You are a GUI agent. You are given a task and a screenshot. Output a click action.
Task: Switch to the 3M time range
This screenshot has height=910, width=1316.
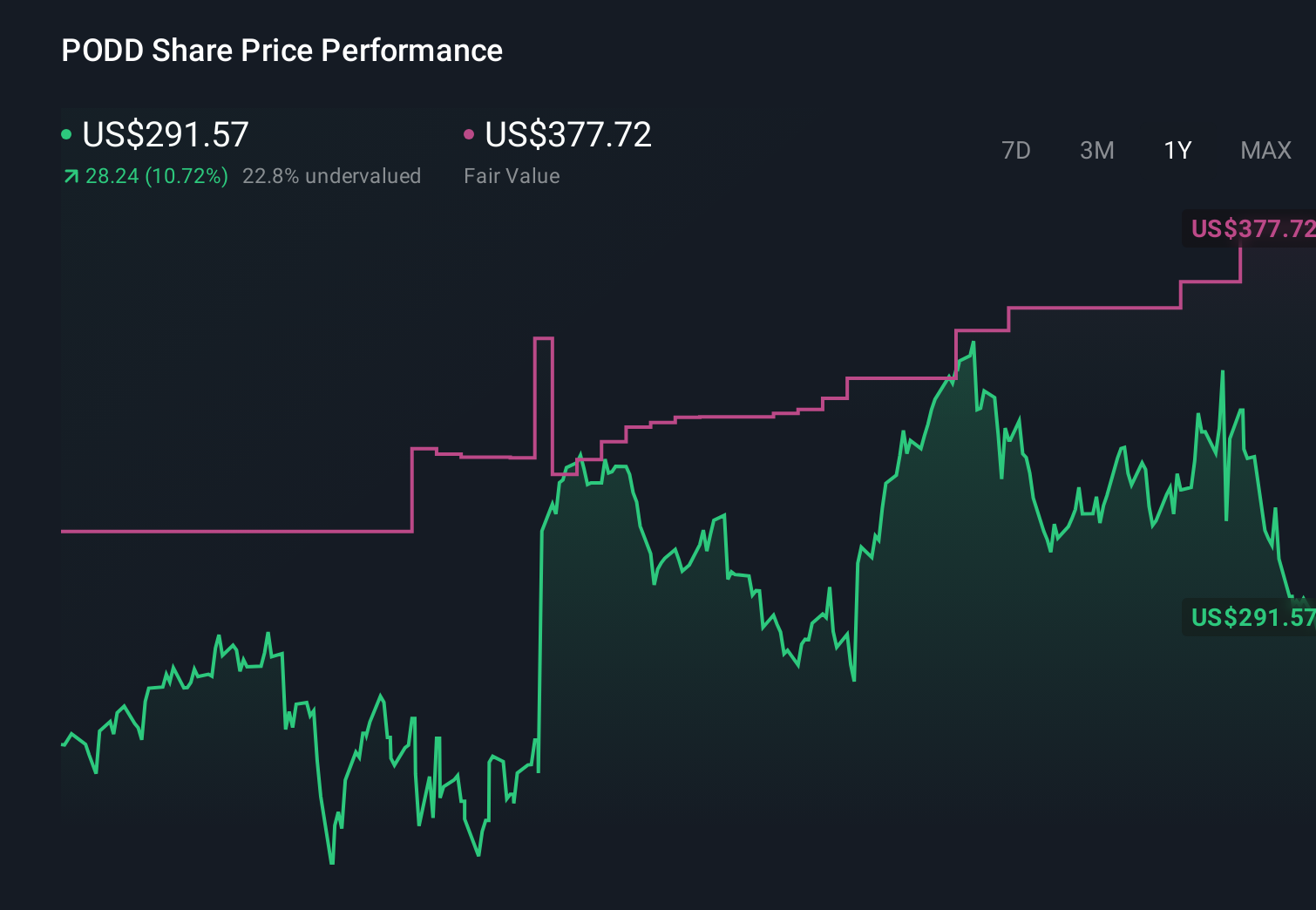point(1096,150)
